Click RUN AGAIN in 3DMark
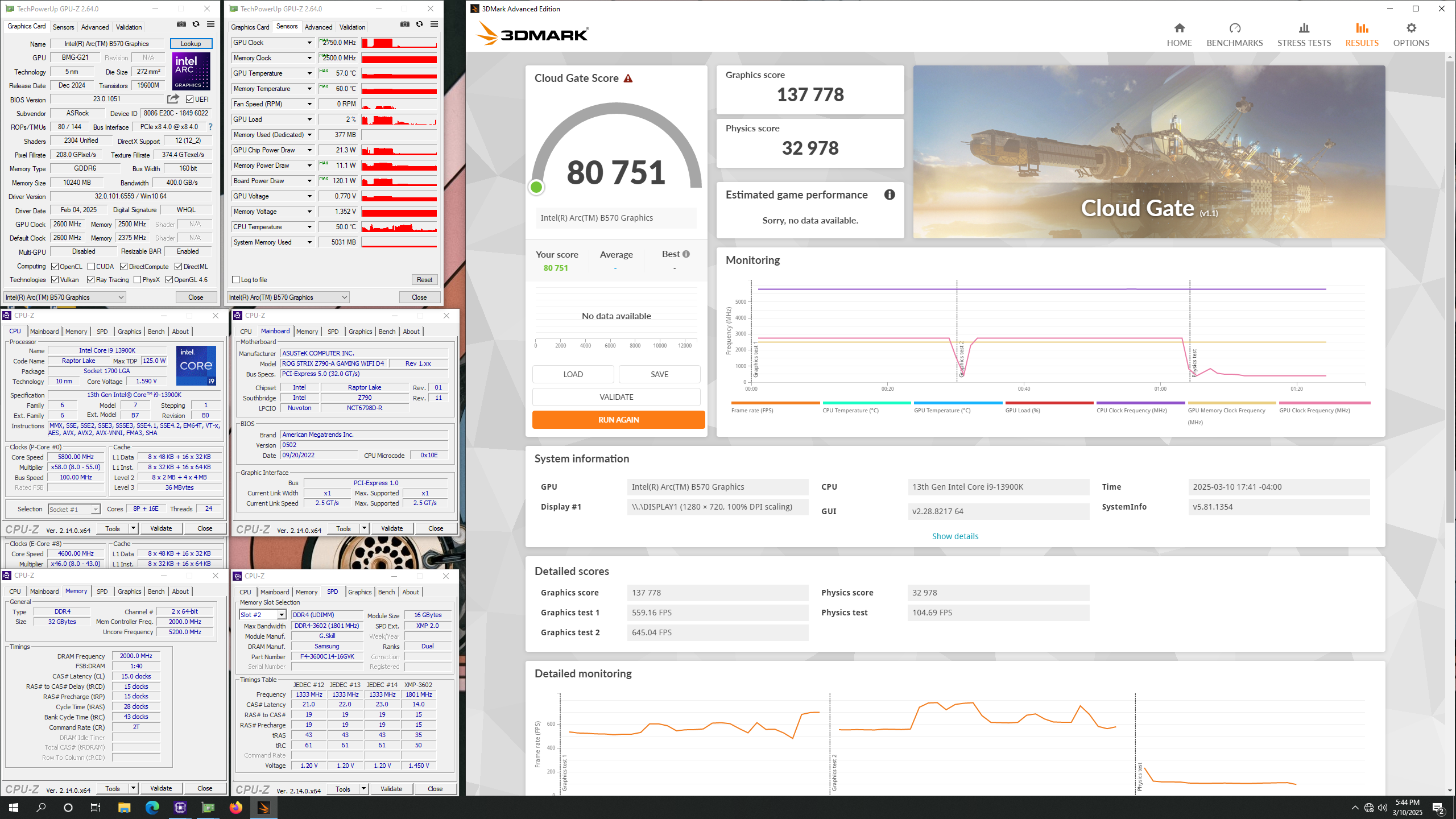 coord(618,420)
